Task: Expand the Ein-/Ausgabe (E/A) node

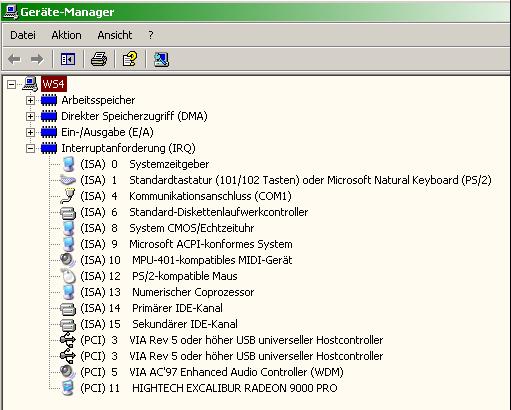Action: click(x=30, y=132)
